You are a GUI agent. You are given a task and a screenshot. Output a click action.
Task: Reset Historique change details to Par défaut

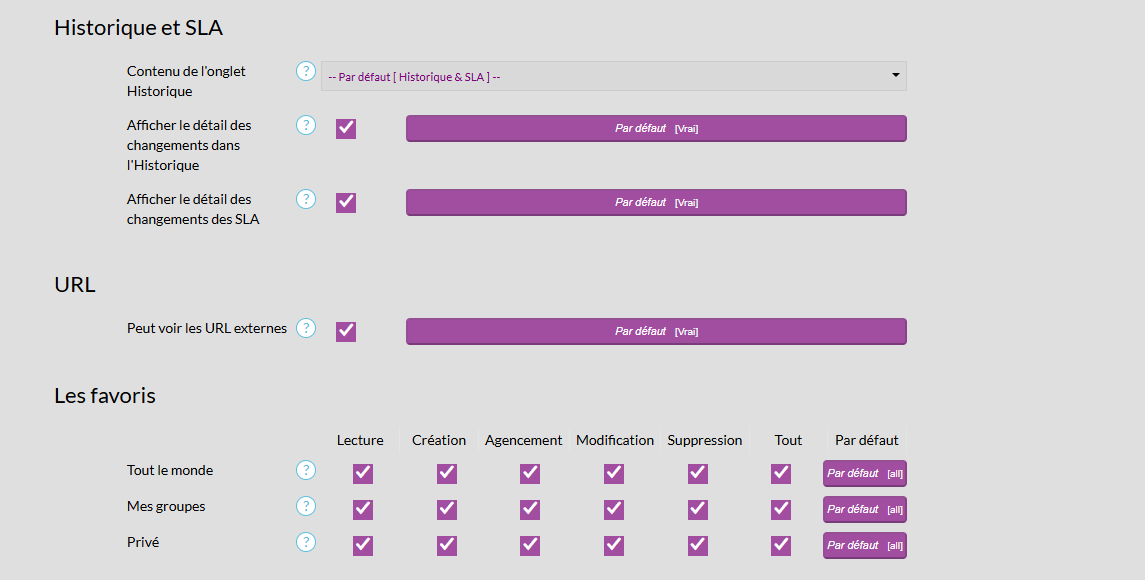tap(656, 129)
